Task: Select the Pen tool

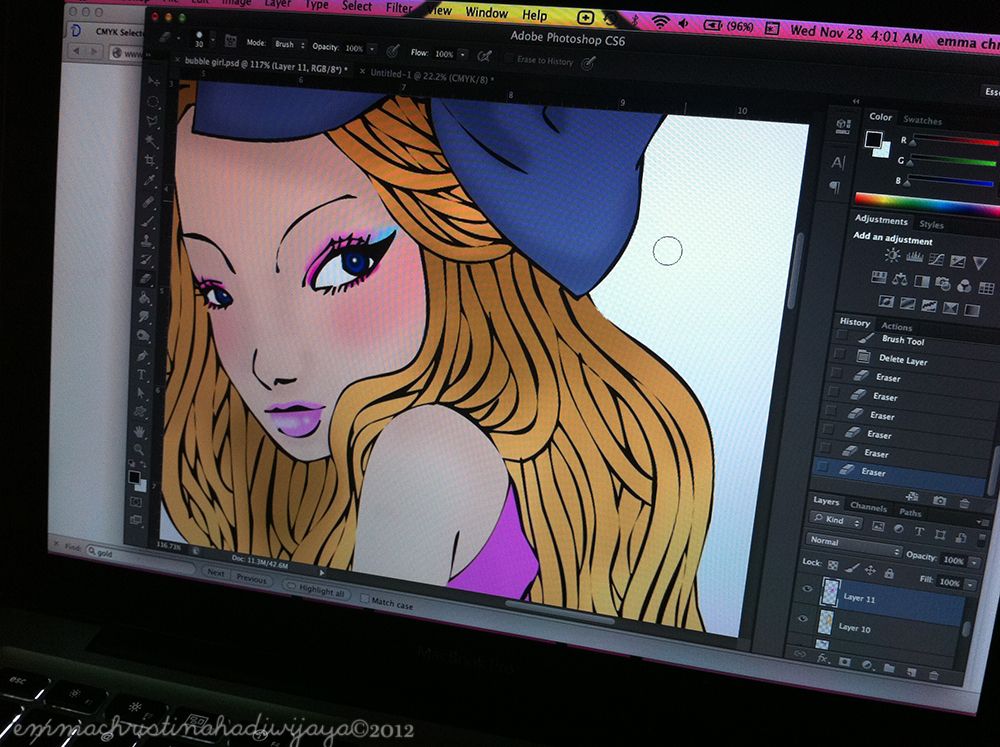Action: pos(143,355)
